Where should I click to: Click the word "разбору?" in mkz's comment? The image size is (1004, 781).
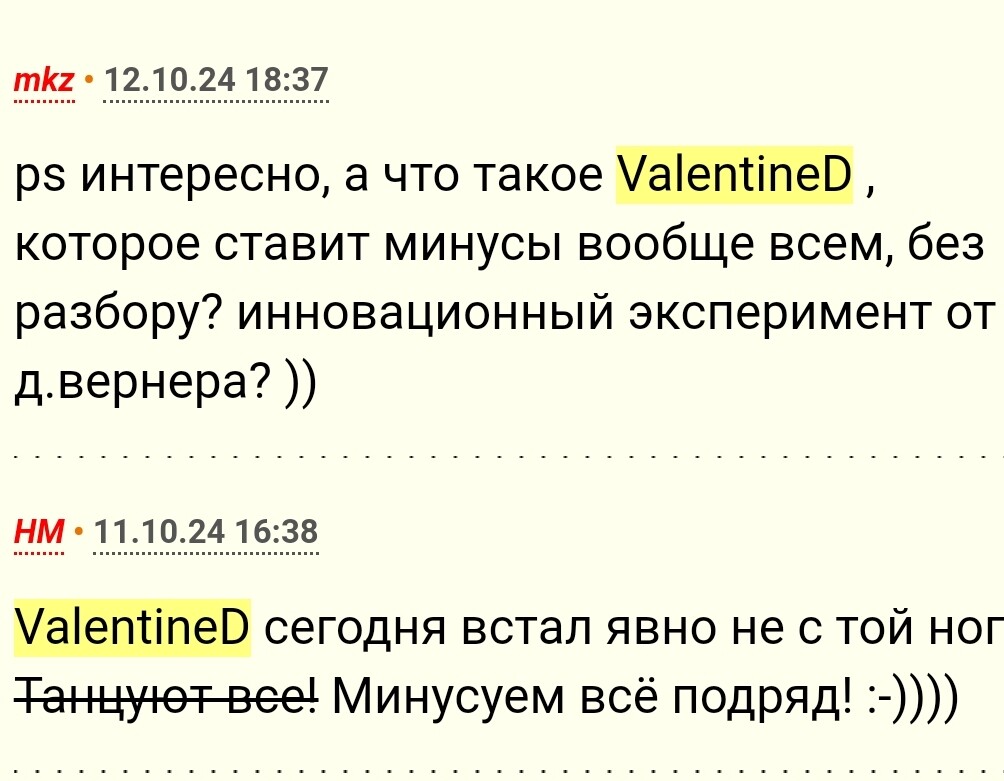pyautogui.click(x=118, y=315)
